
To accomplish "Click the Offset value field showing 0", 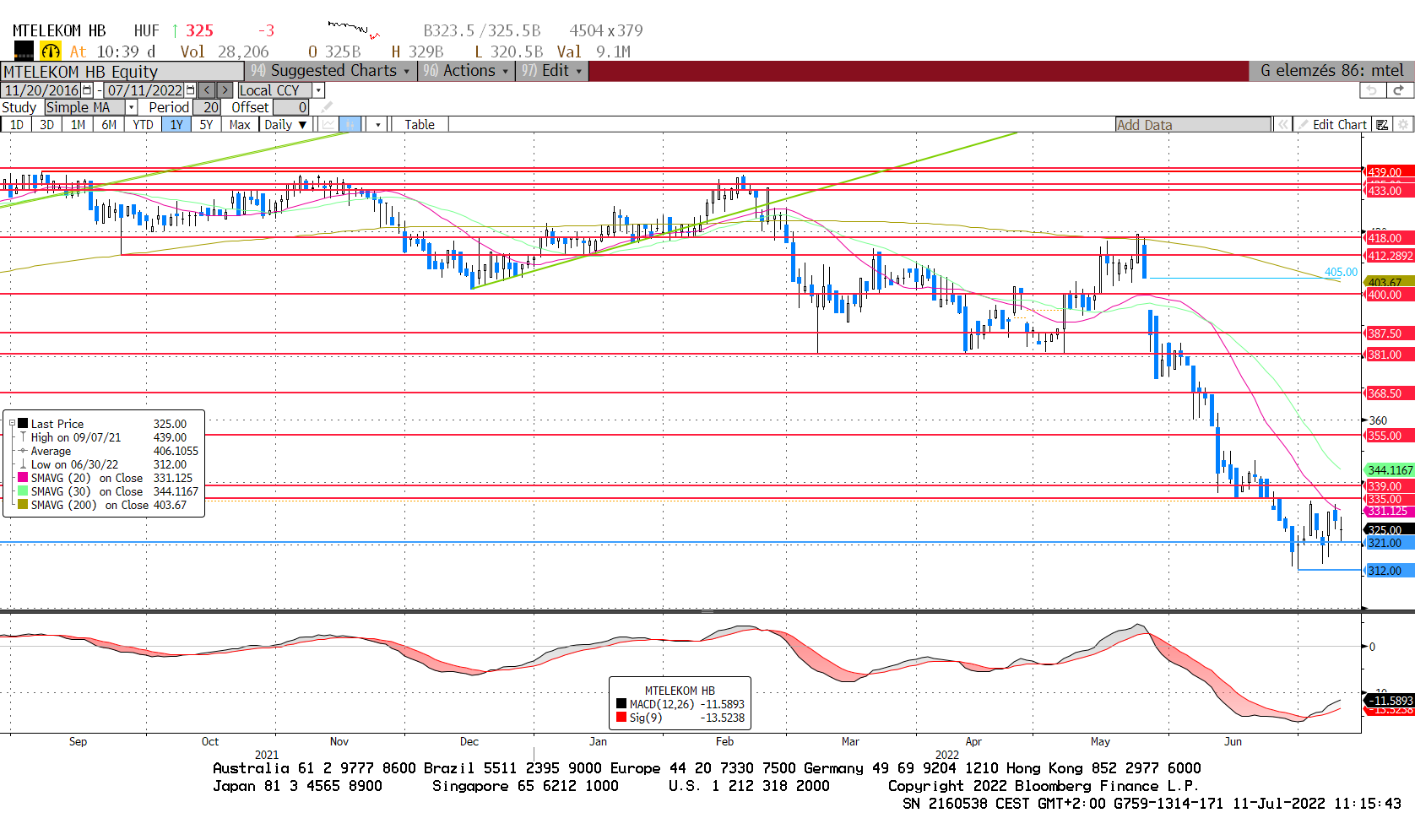I will pos(291,107).
